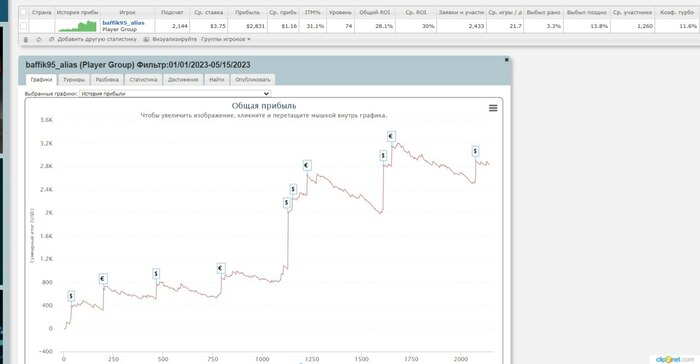The width and height of the screenshot is (700, 364).
Task: Switch to the 'Статистика' tab
Action: point(143,79)
